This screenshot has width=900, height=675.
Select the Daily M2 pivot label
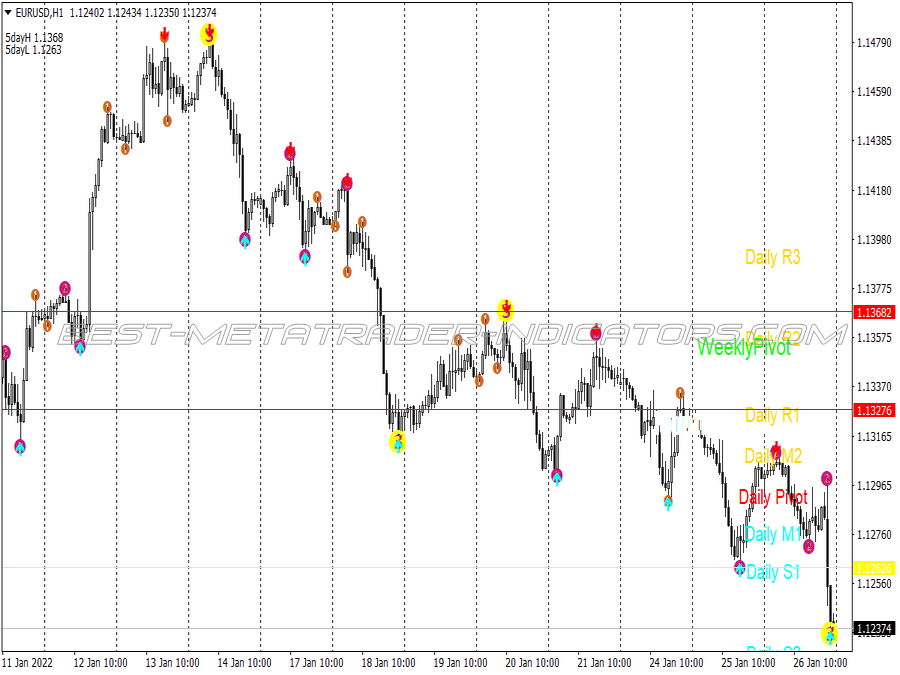click(773, 456)
